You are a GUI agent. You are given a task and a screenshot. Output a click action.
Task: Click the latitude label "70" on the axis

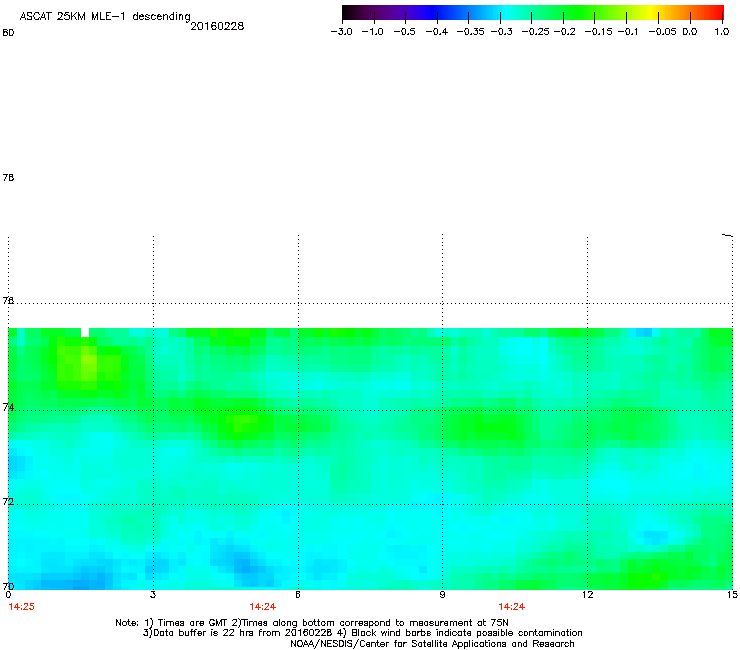[8, 586]
